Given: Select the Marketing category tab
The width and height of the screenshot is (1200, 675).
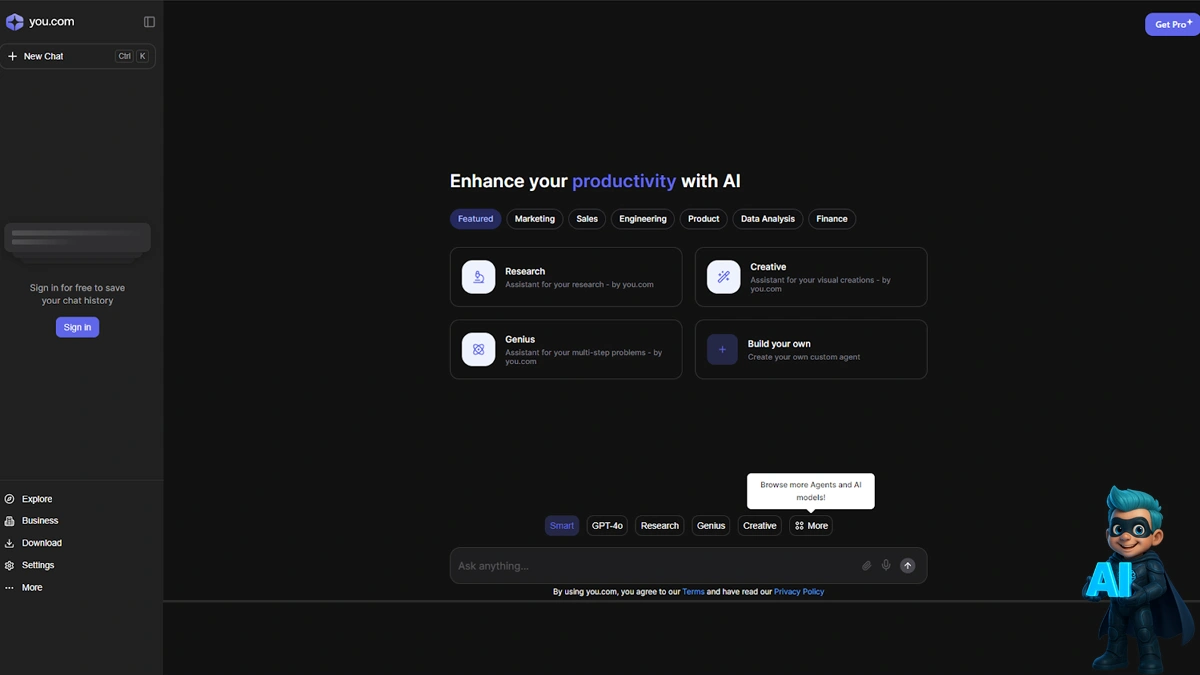Looking at the screenshot, I should [535, 219].
